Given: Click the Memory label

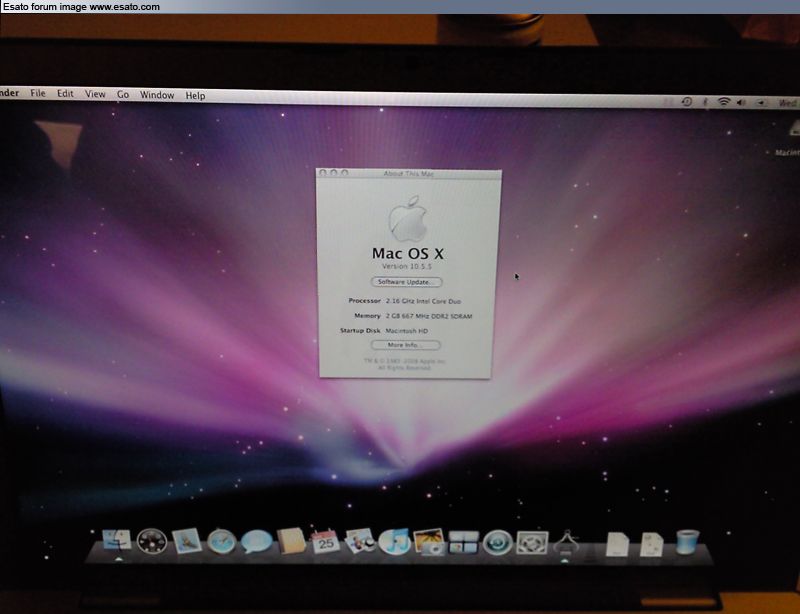Looking at the screenshot, I should coord(367,316).
